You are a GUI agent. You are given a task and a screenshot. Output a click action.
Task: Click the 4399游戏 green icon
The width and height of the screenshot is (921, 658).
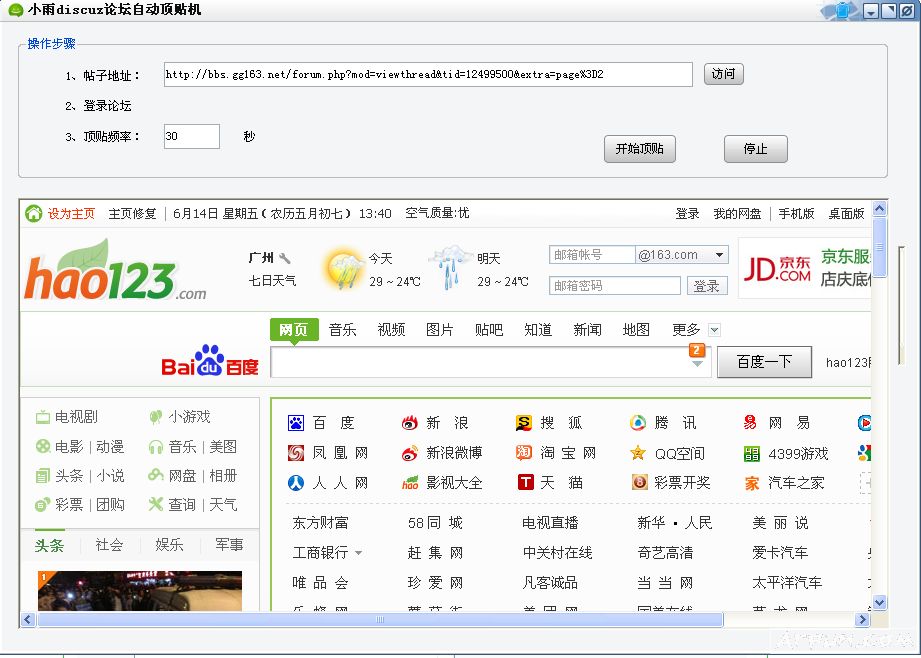[751, 452]
